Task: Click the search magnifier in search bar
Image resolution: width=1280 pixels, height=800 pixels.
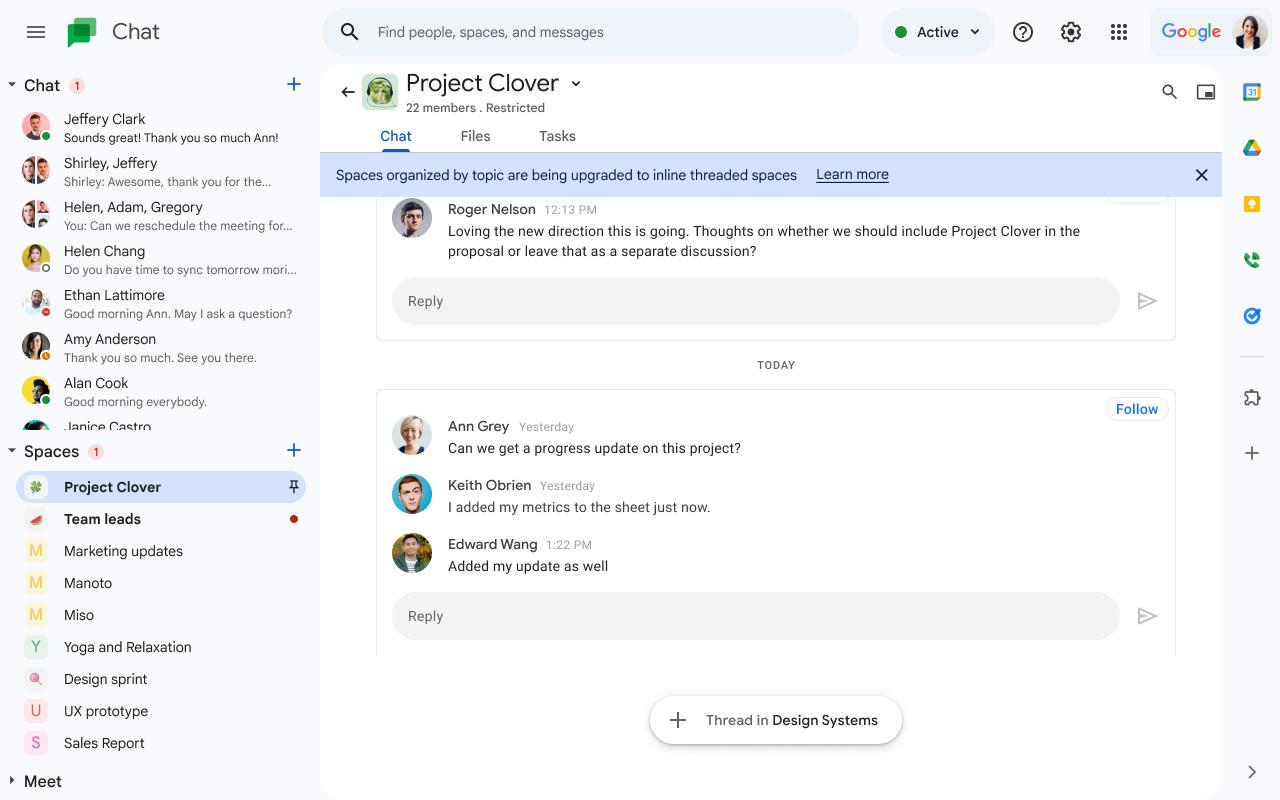Action: click(x=350, y=32)
